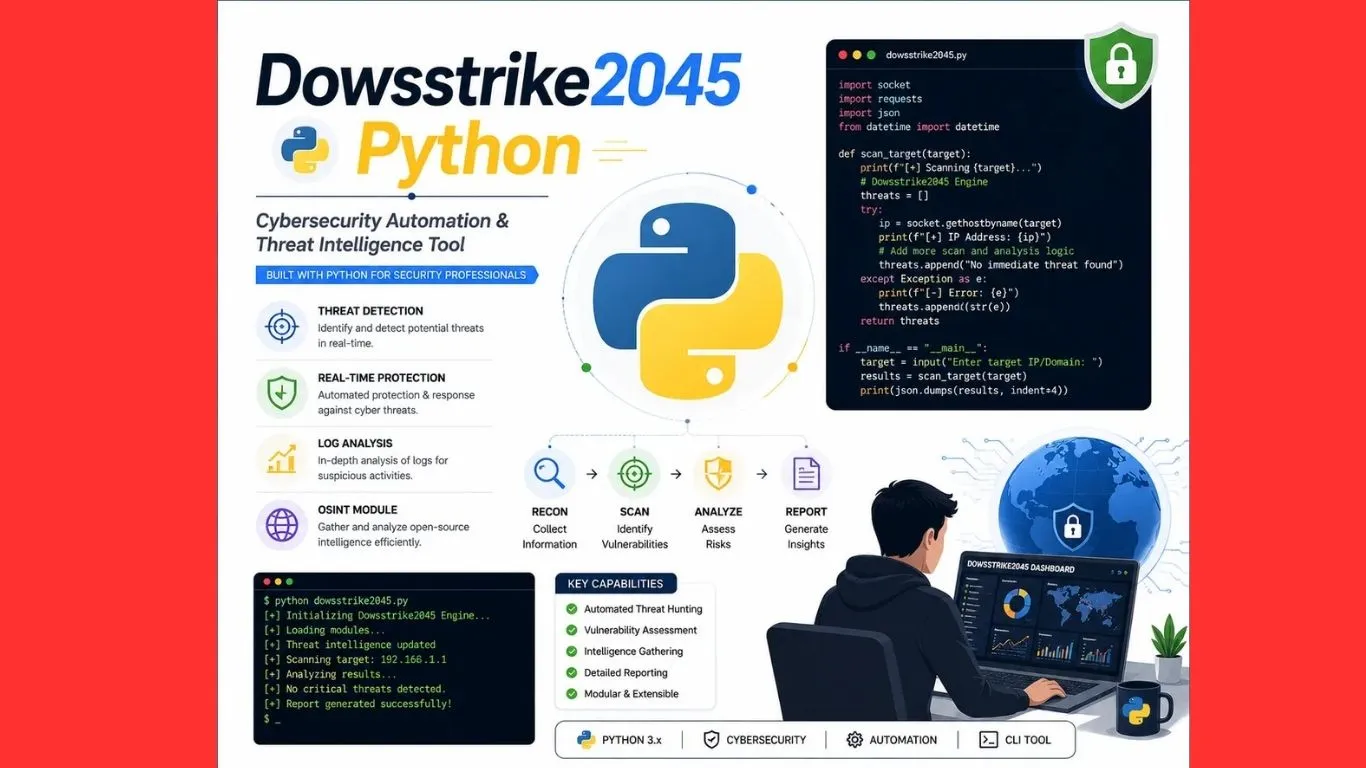Click the CLI Tool footer badge label
Image resolution: width=1366 pixels, height=768 pixels.
[1028, 740]
